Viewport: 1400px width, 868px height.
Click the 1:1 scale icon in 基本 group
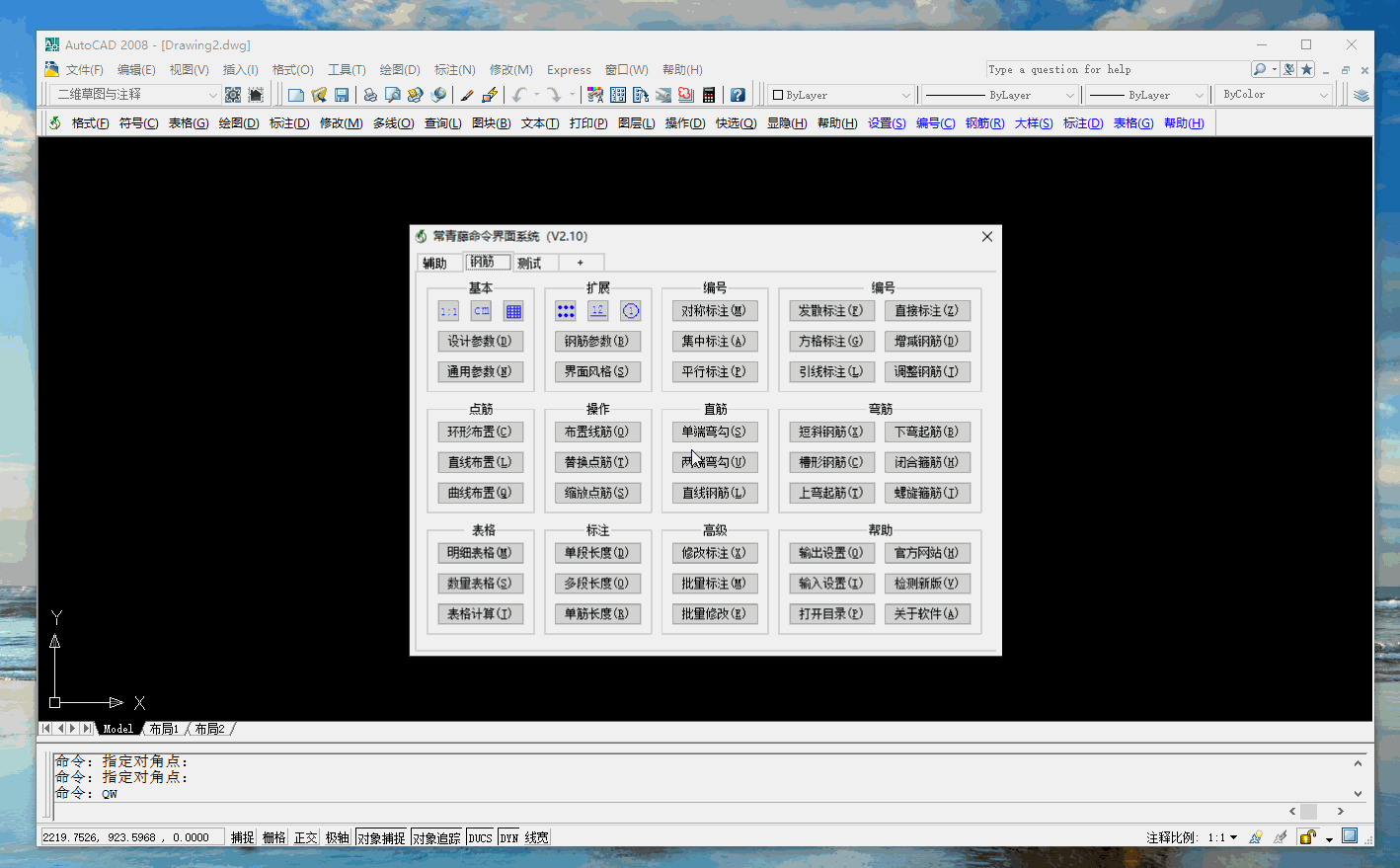coord(448,311)
